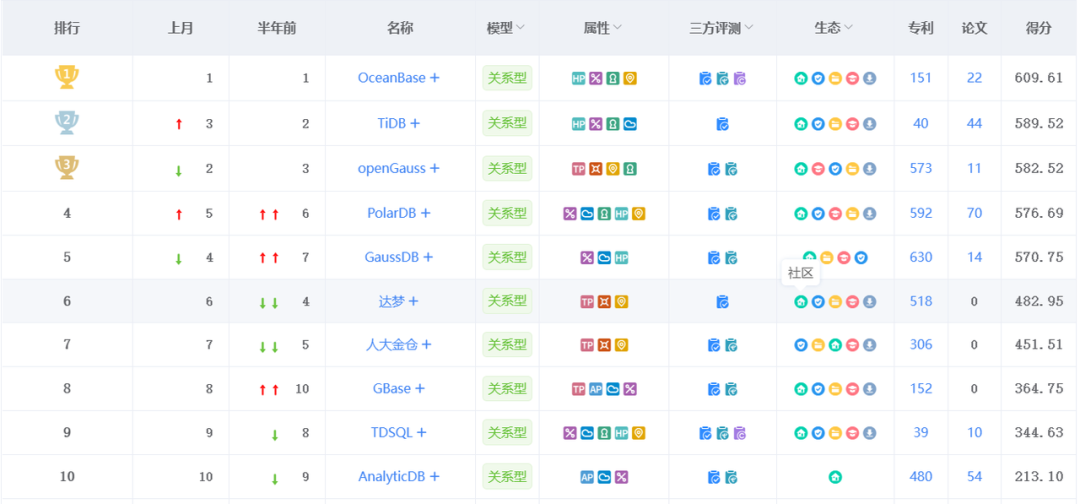Open the 属性 column filter dropdown
The height and width of the screenshot is (504, 1080).
tap(617, 28)
